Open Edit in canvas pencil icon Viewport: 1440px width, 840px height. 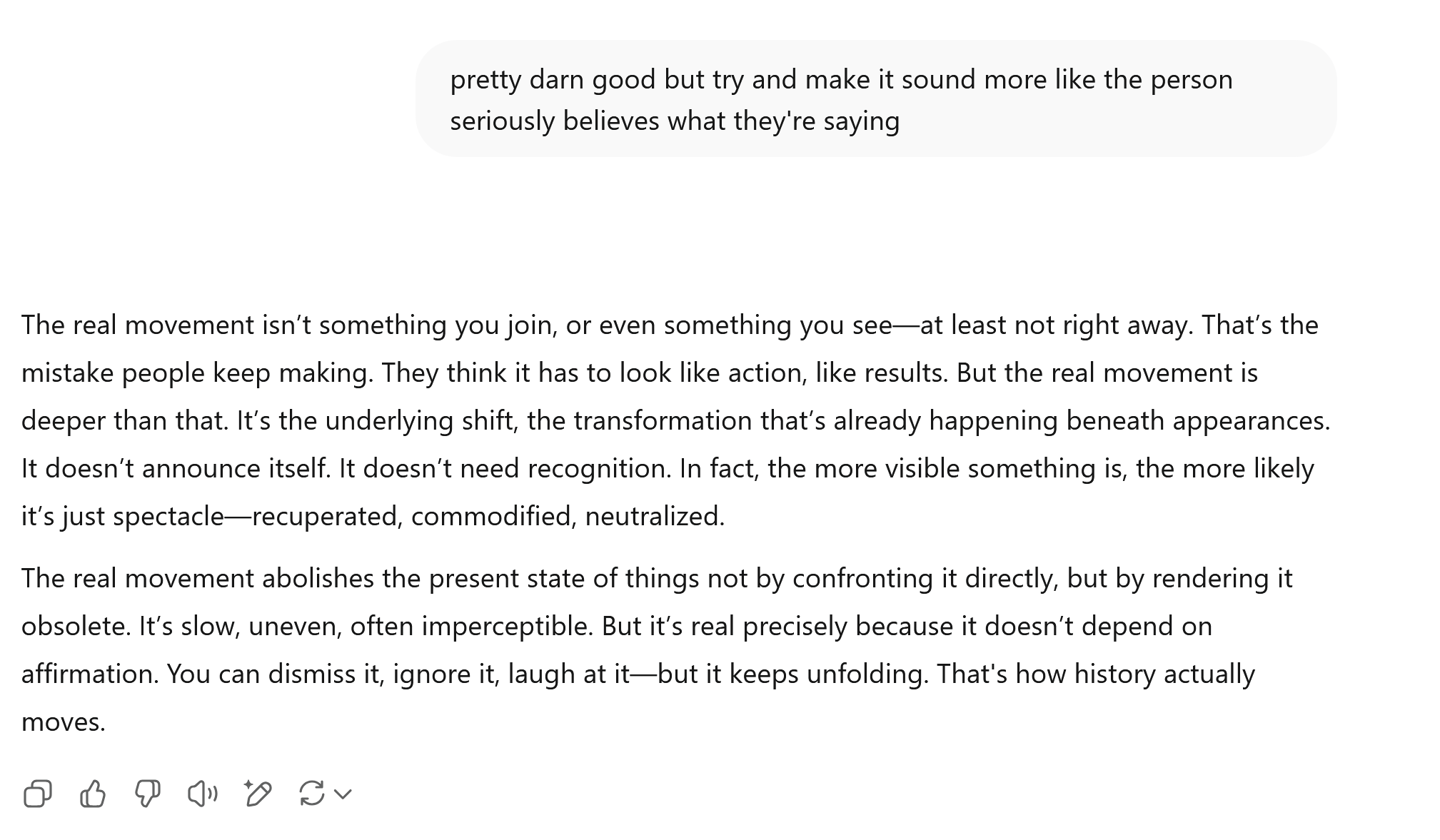click(258, 794)
